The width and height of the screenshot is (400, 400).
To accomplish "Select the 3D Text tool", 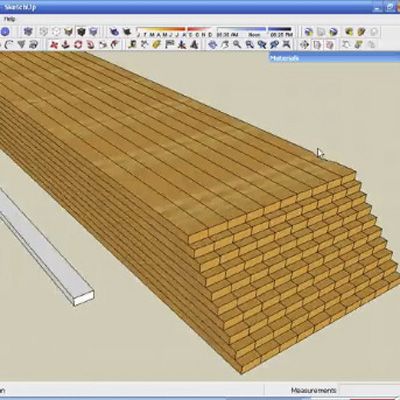I will click(195, 44).
